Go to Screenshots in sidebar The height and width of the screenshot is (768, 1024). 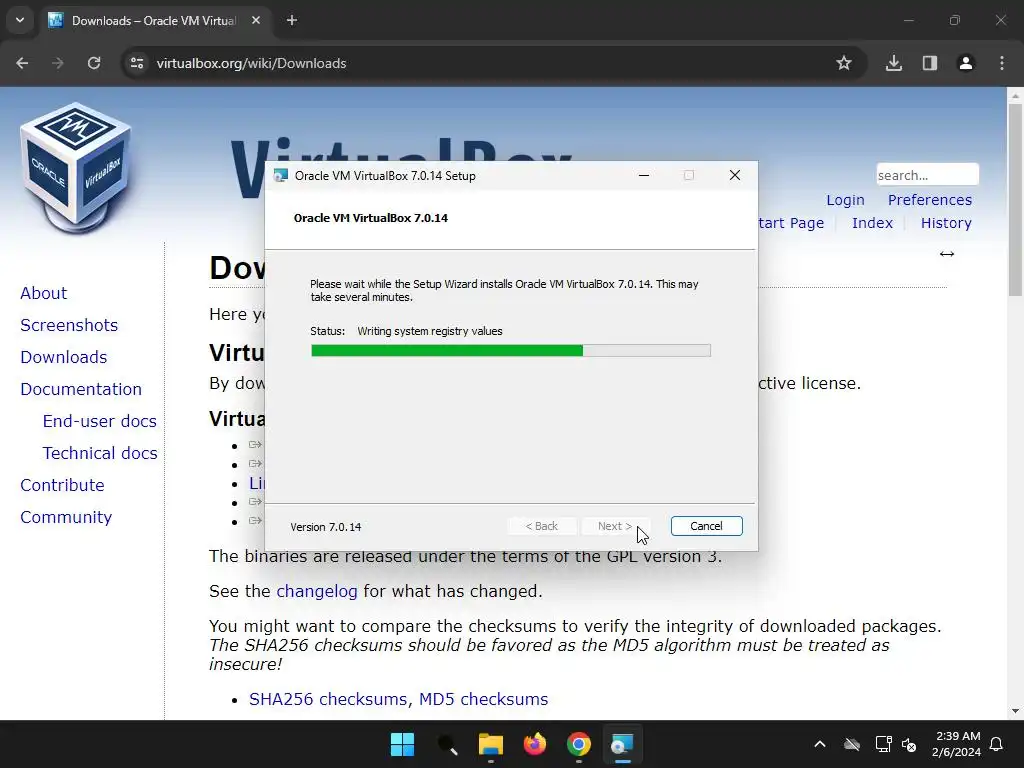pyautogui.click(x=69, y=325)
